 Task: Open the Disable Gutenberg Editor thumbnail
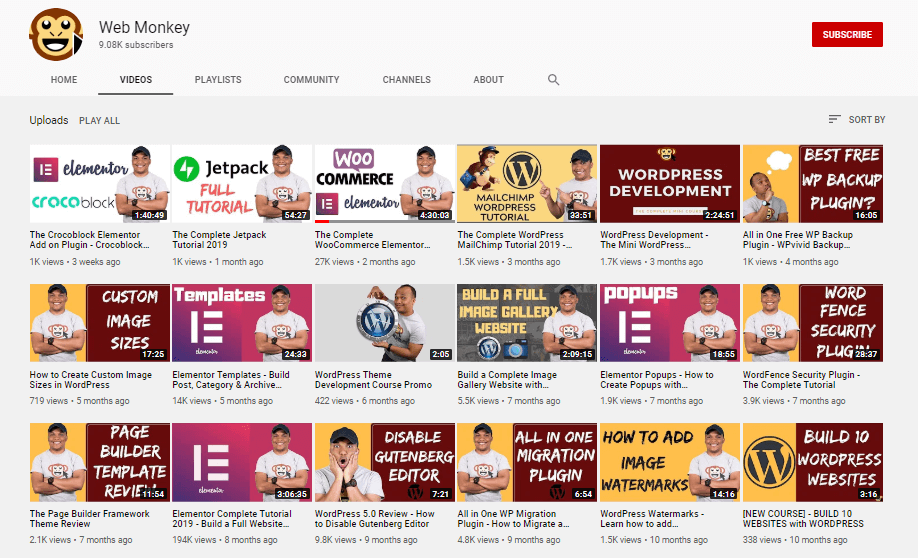[385, 462]
